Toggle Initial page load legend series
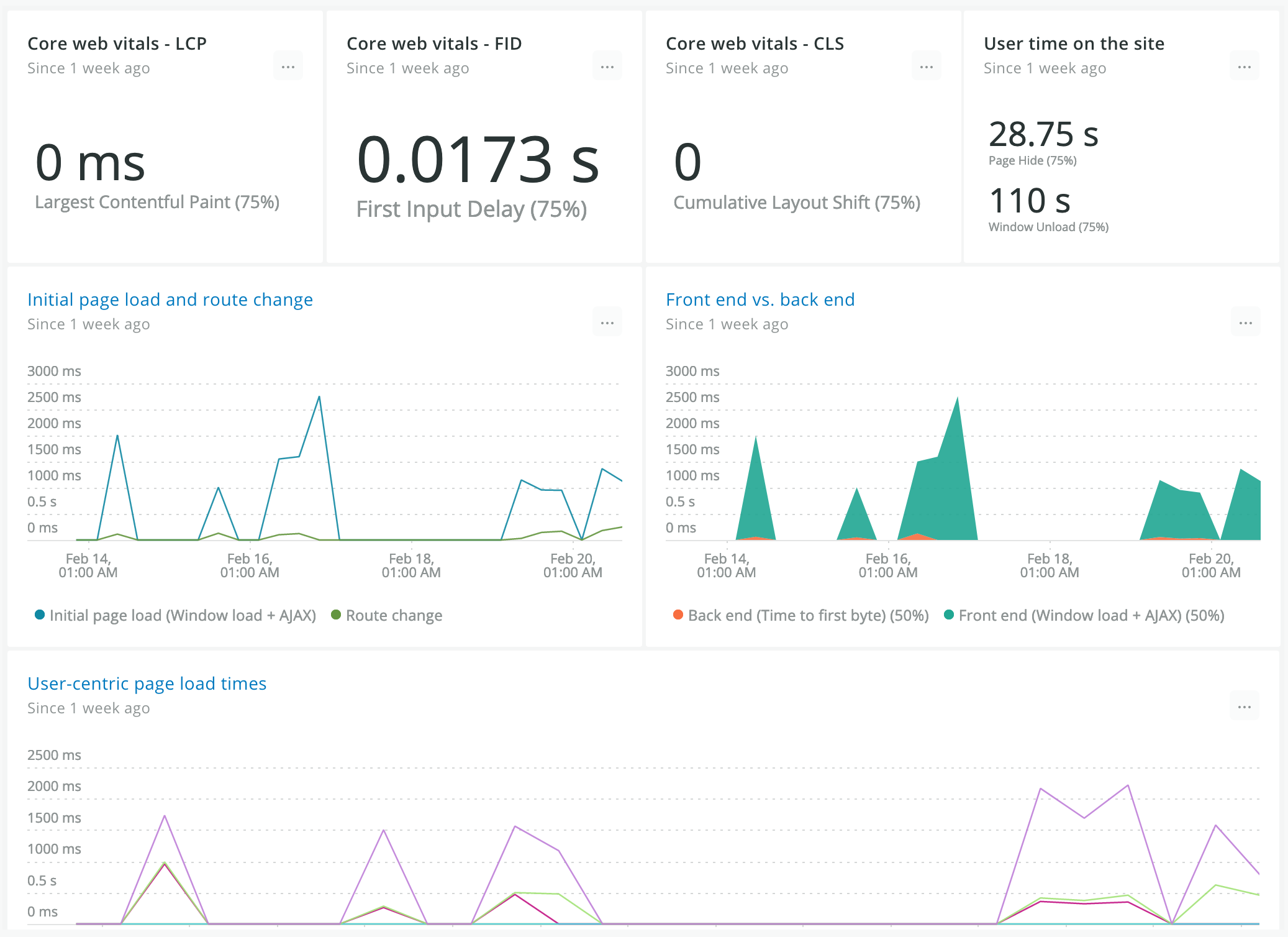Screen dimensions: 1288x937 [176, 615]
